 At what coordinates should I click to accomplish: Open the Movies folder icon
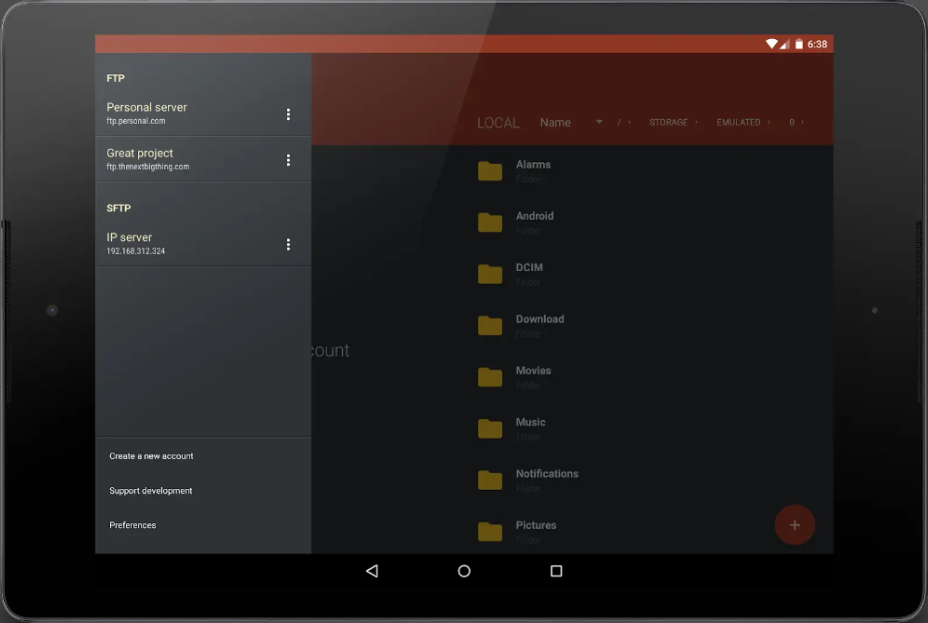490,377
